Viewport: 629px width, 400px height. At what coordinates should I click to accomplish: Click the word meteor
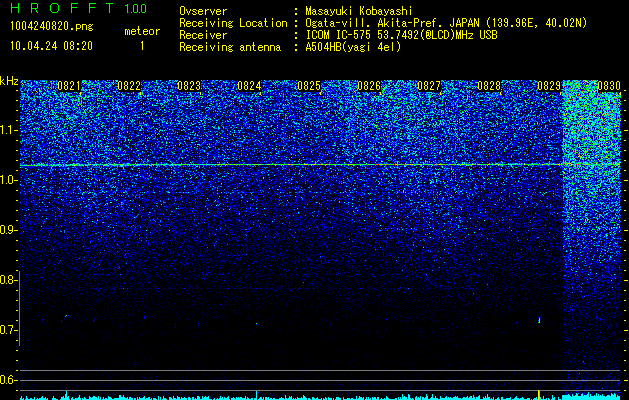coord(142,31)
